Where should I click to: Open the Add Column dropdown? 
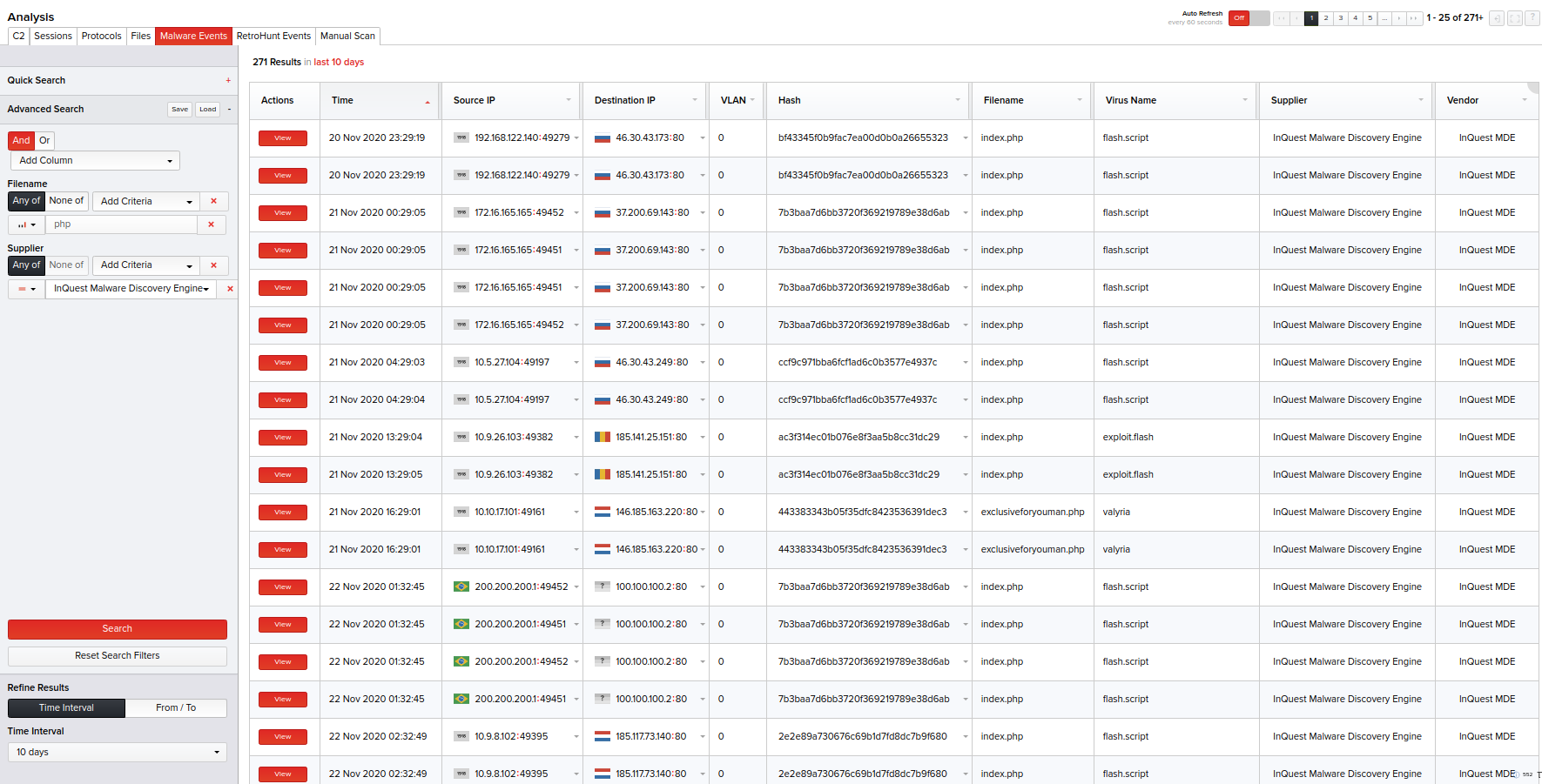[x=95, y=161]
